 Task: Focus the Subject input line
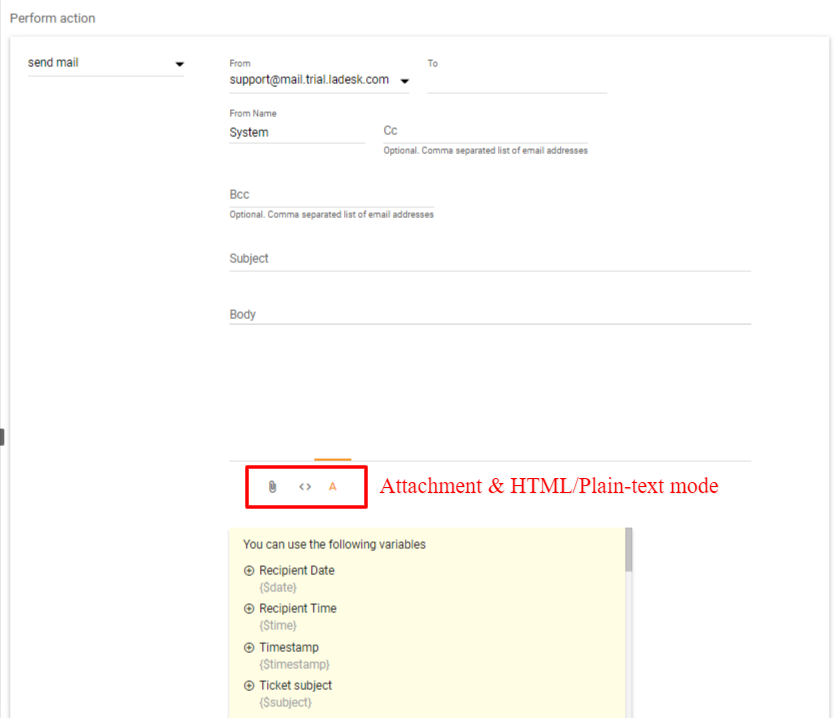[x=489, y=259]
